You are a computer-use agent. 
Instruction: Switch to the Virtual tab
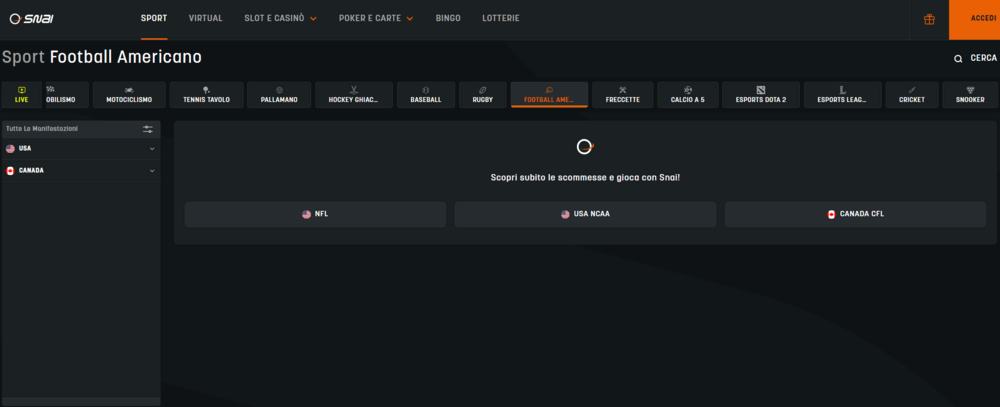point(205,18)
